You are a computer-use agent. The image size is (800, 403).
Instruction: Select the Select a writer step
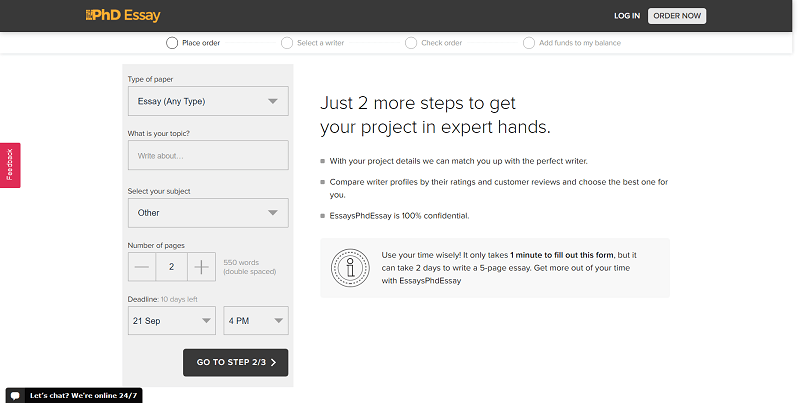(x=288, y=43)
